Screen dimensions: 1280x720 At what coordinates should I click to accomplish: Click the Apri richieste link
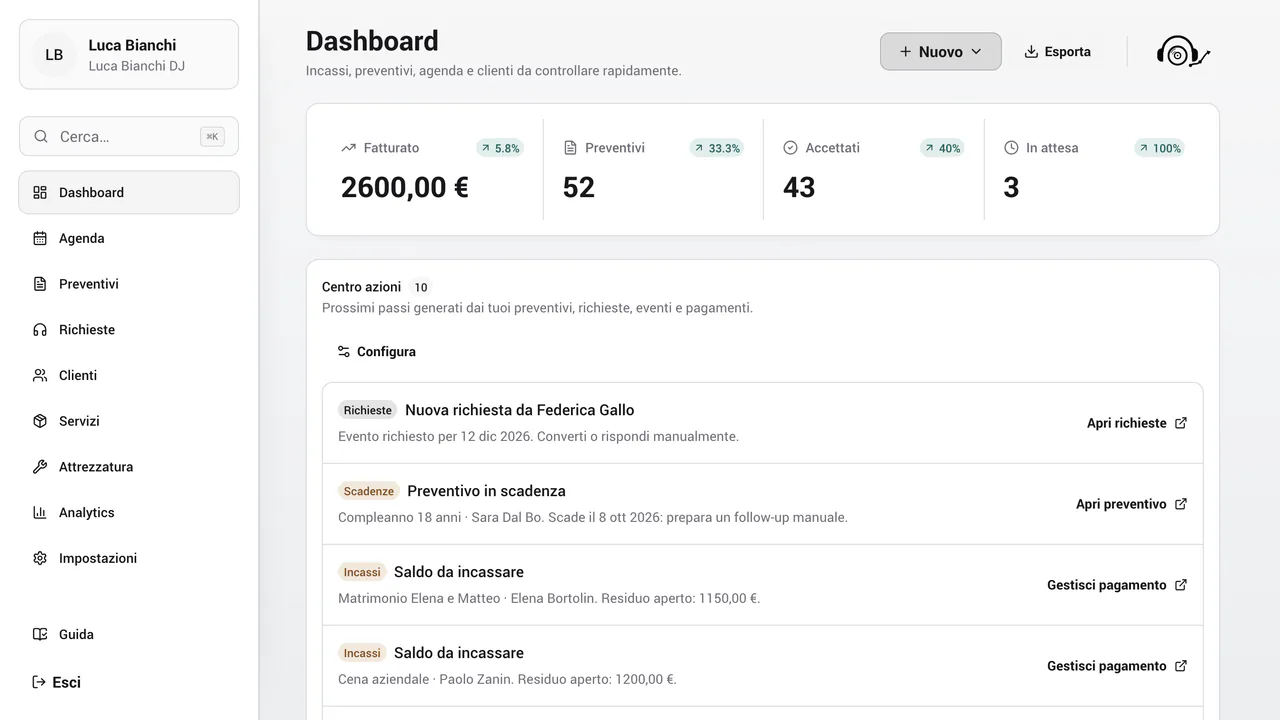click(x=1137, y=423)
